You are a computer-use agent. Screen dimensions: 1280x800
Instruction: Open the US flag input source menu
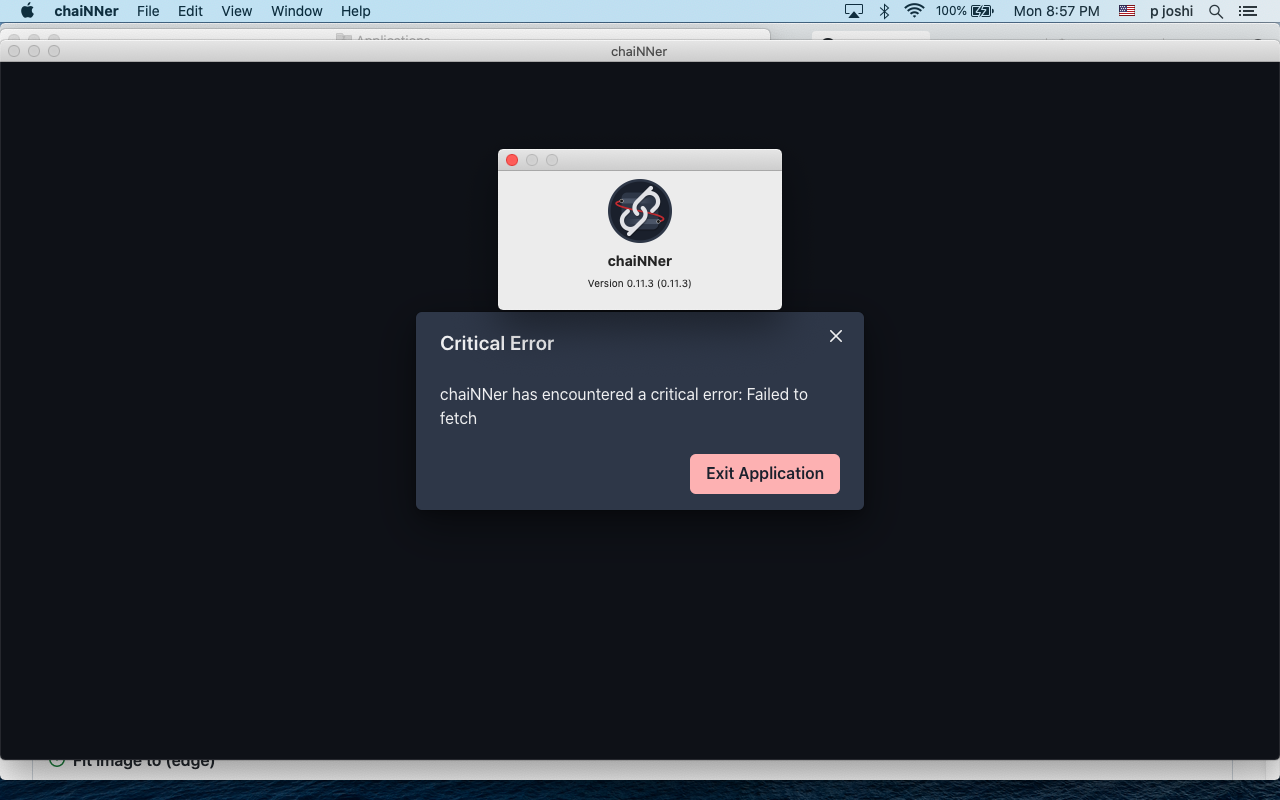1127,11
